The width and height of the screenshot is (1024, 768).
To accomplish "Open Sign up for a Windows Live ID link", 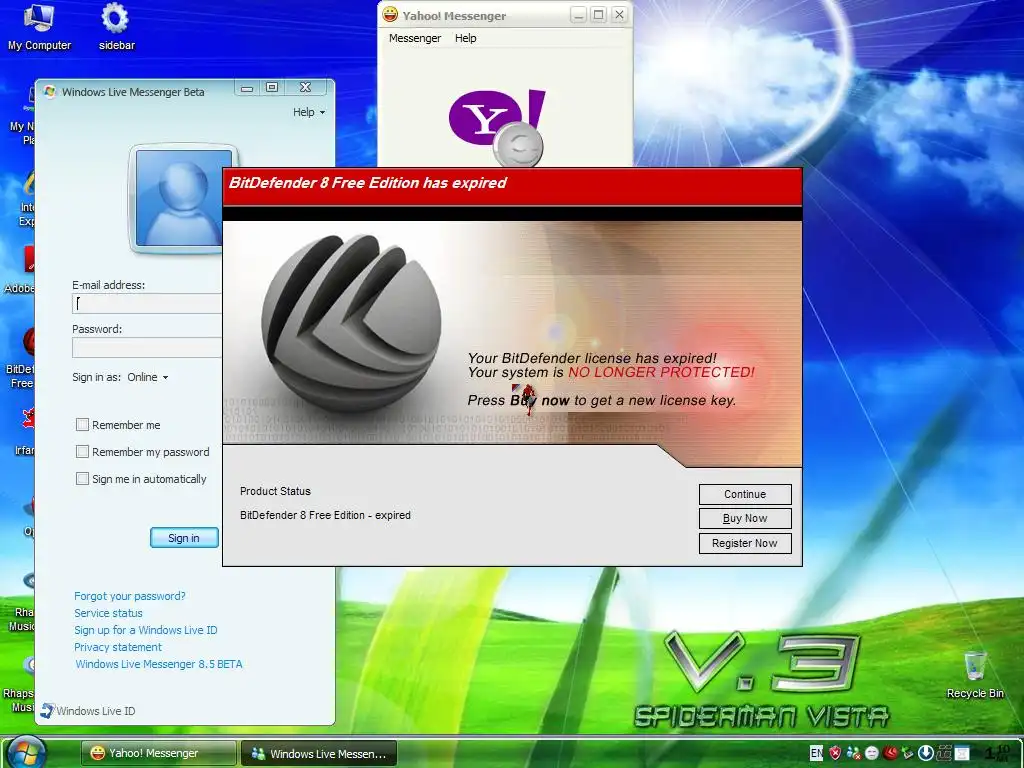I will click(x=146, y=630).
